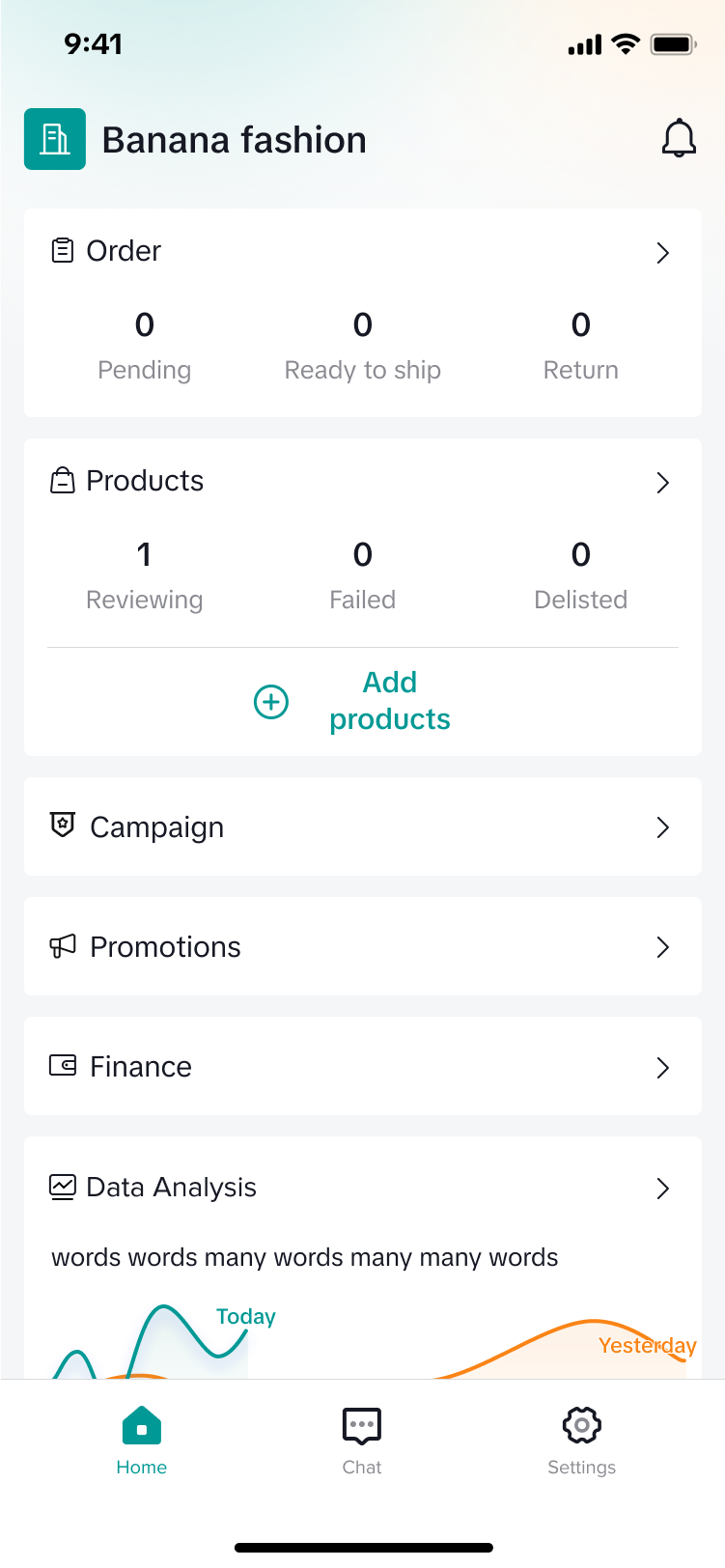Tap the Finance wallet icon

pyautogui.click(x=63, y=1066)
